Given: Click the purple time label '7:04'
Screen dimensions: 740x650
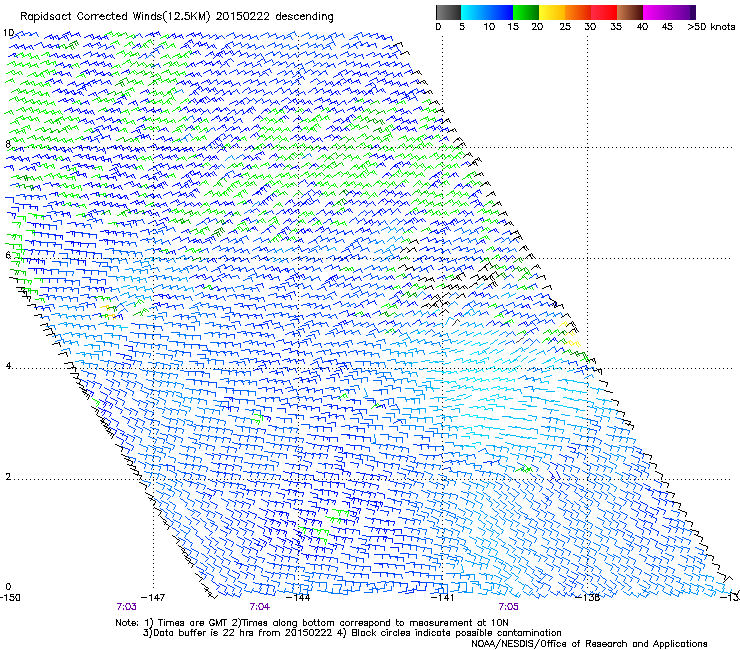Looking at the screenshot, I should click(x=260, y=607).
